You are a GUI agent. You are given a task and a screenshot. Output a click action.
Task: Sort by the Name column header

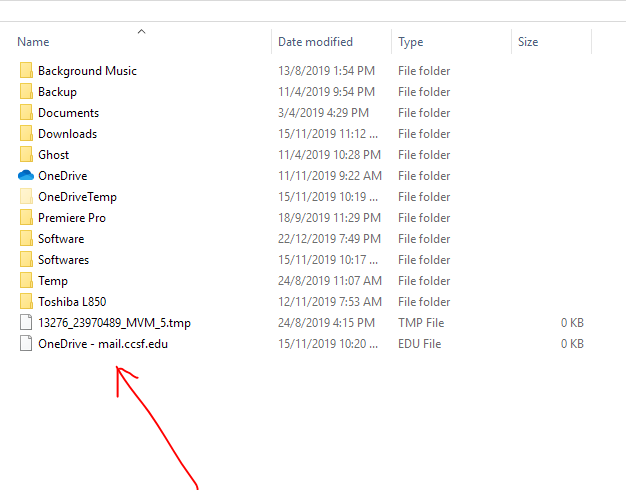click(34, 42)
